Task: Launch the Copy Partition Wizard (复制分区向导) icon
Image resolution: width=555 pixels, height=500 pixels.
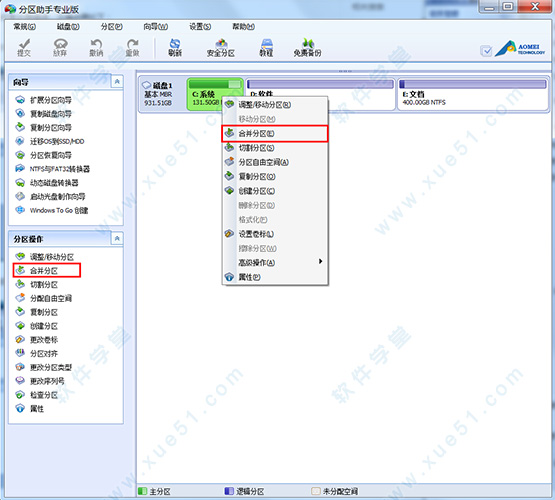Action: click(20, 127)
